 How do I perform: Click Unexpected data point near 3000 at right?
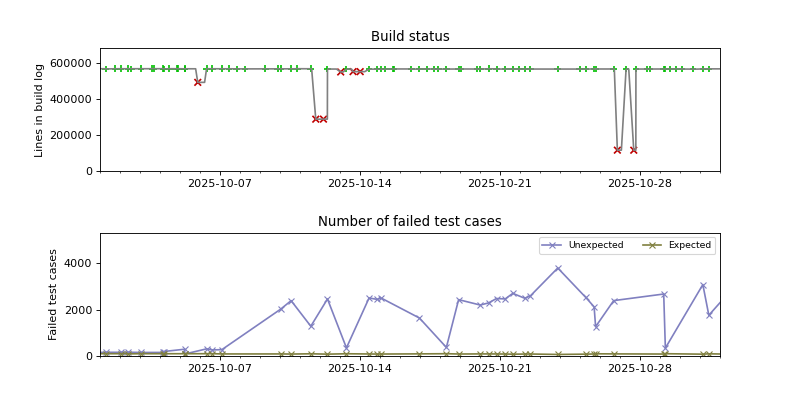pyautogui.click(x=703, y=285)
